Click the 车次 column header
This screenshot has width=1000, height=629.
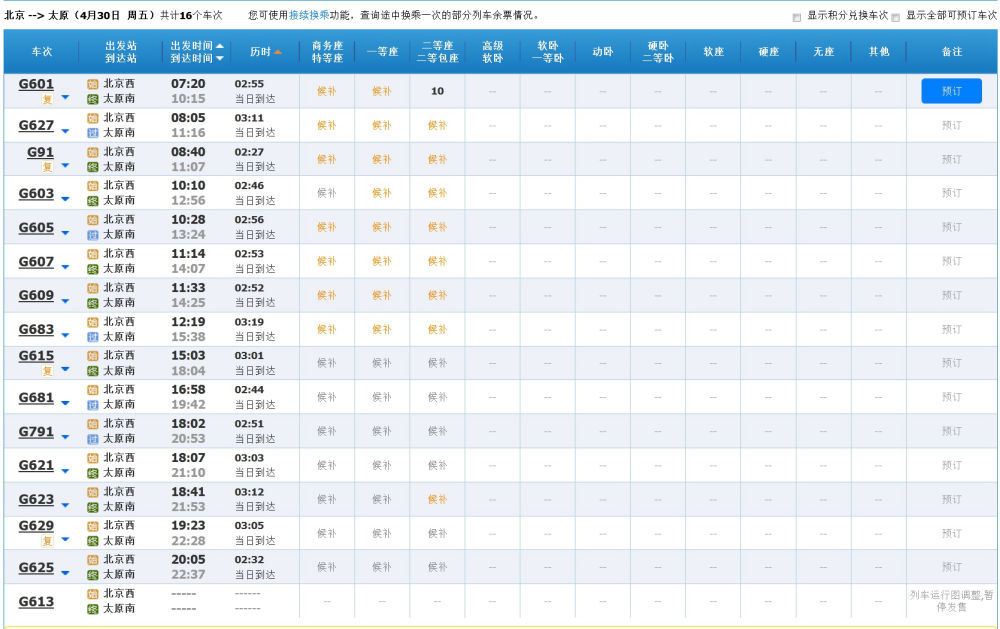pyautogui.click(x=42, y=52)
